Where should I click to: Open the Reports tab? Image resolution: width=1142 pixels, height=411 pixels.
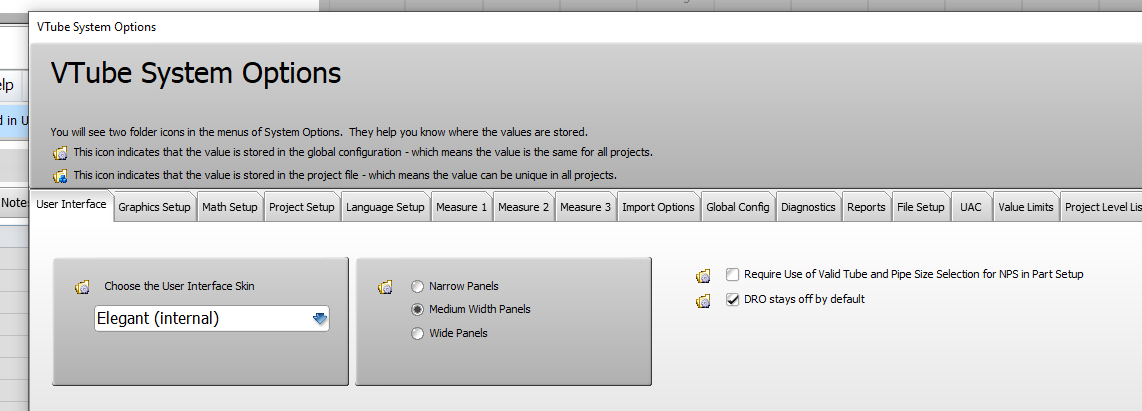coord(866,207)
